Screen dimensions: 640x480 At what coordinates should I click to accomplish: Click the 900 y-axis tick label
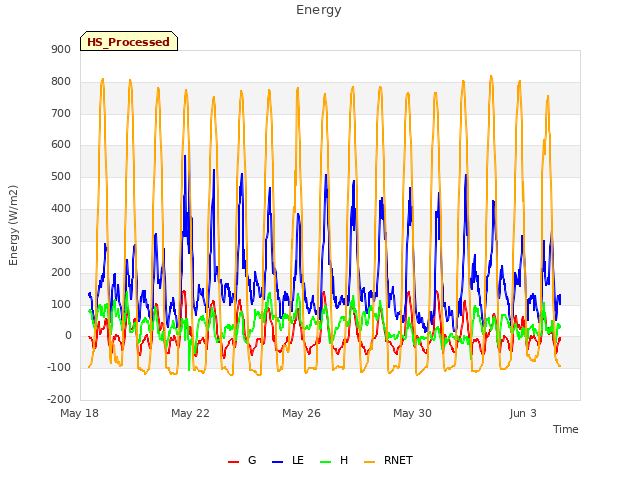pos(61,50)
